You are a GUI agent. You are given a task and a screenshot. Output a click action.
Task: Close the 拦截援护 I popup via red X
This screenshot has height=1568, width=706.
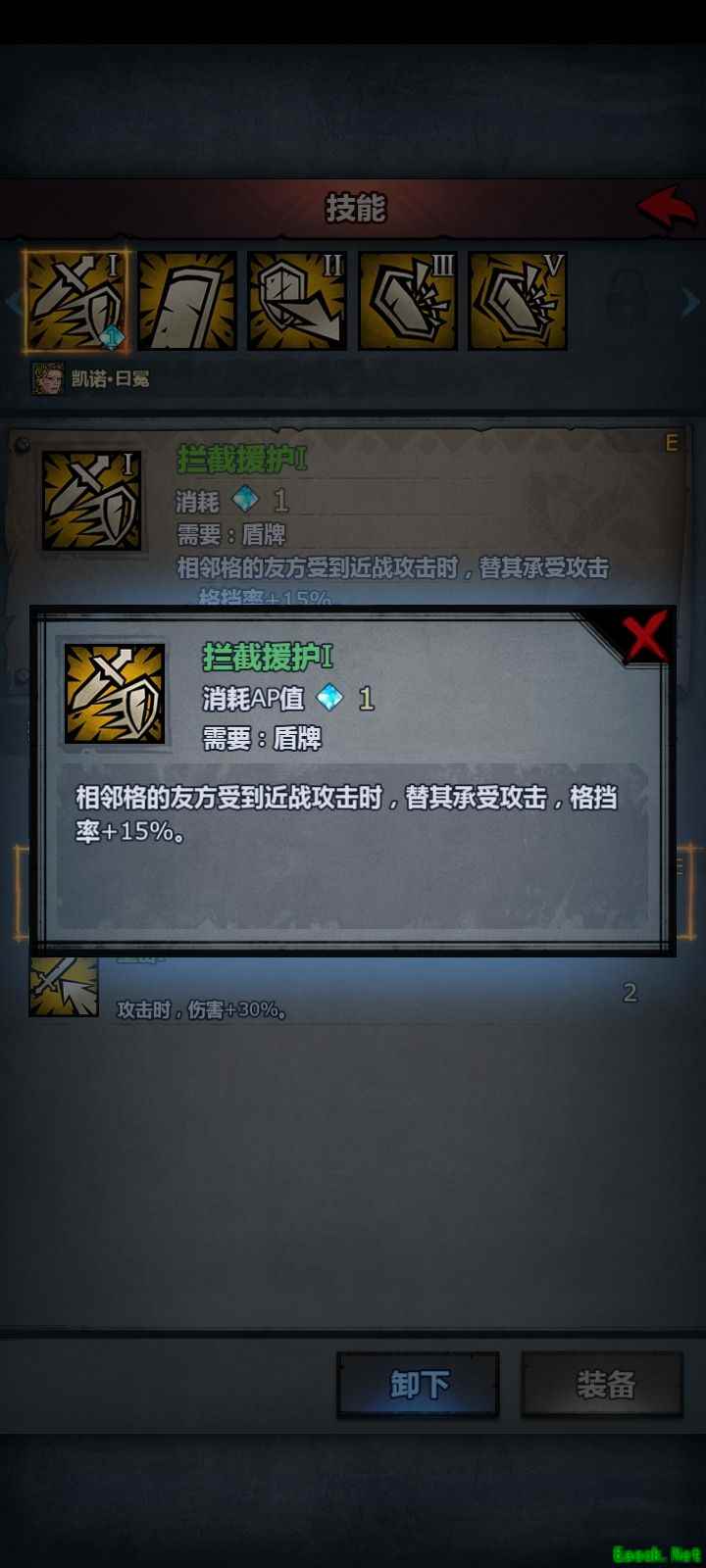pos(645,636)
